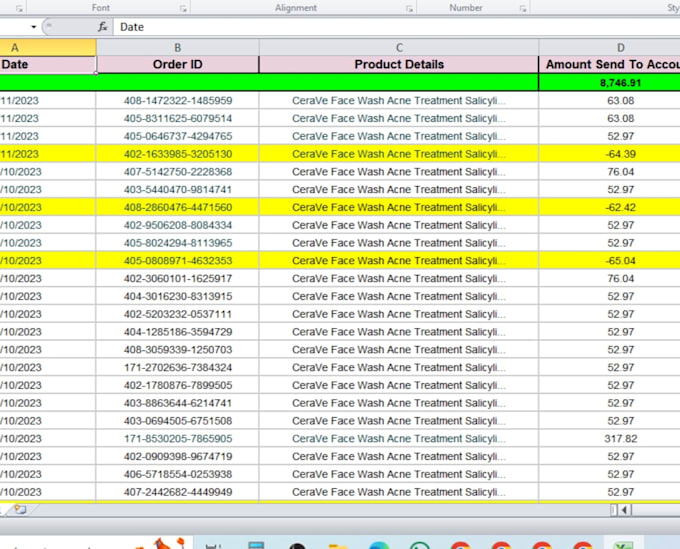Select order ID 402-1780876-7899505
The image size is (680, 549).
pyautogui.click(x=177, y=385)
